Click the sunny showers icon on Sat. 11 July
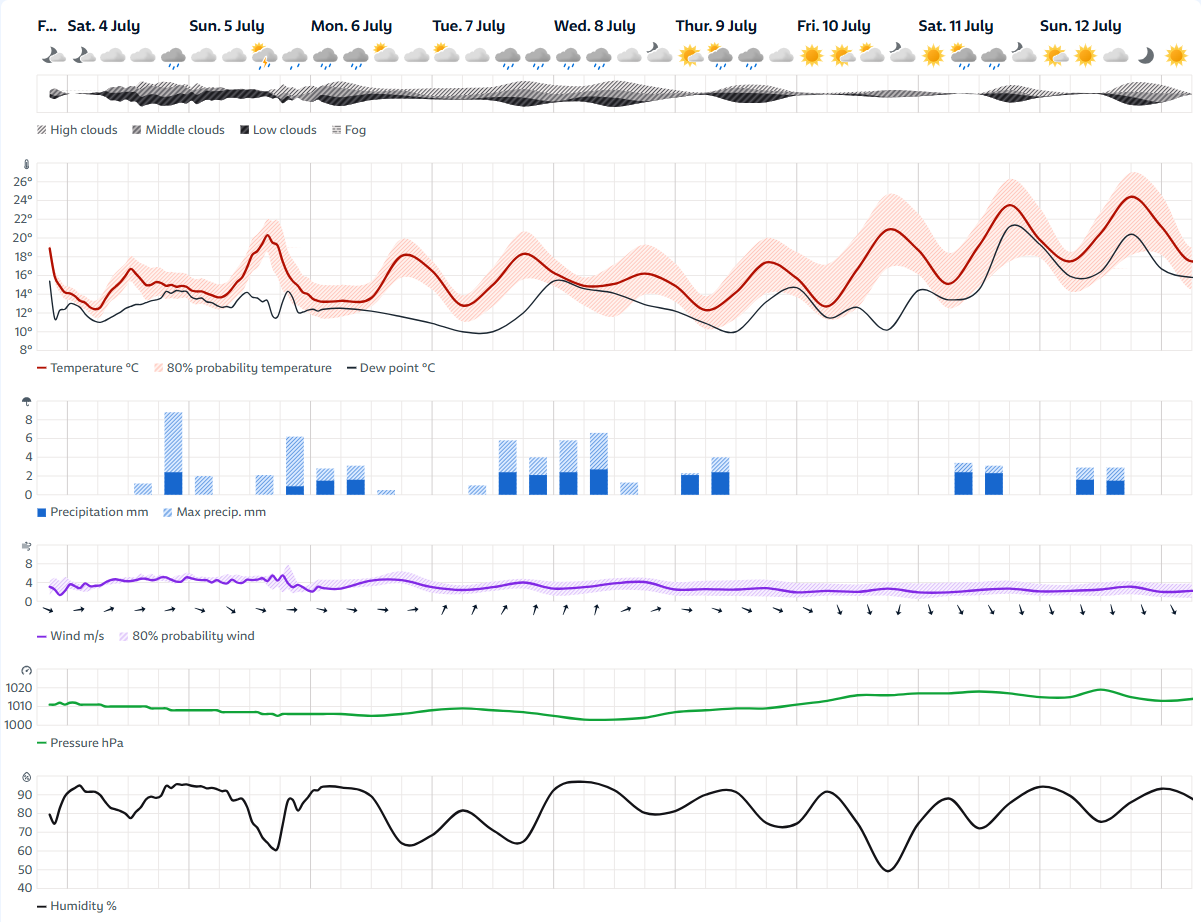 coord(964,55)
